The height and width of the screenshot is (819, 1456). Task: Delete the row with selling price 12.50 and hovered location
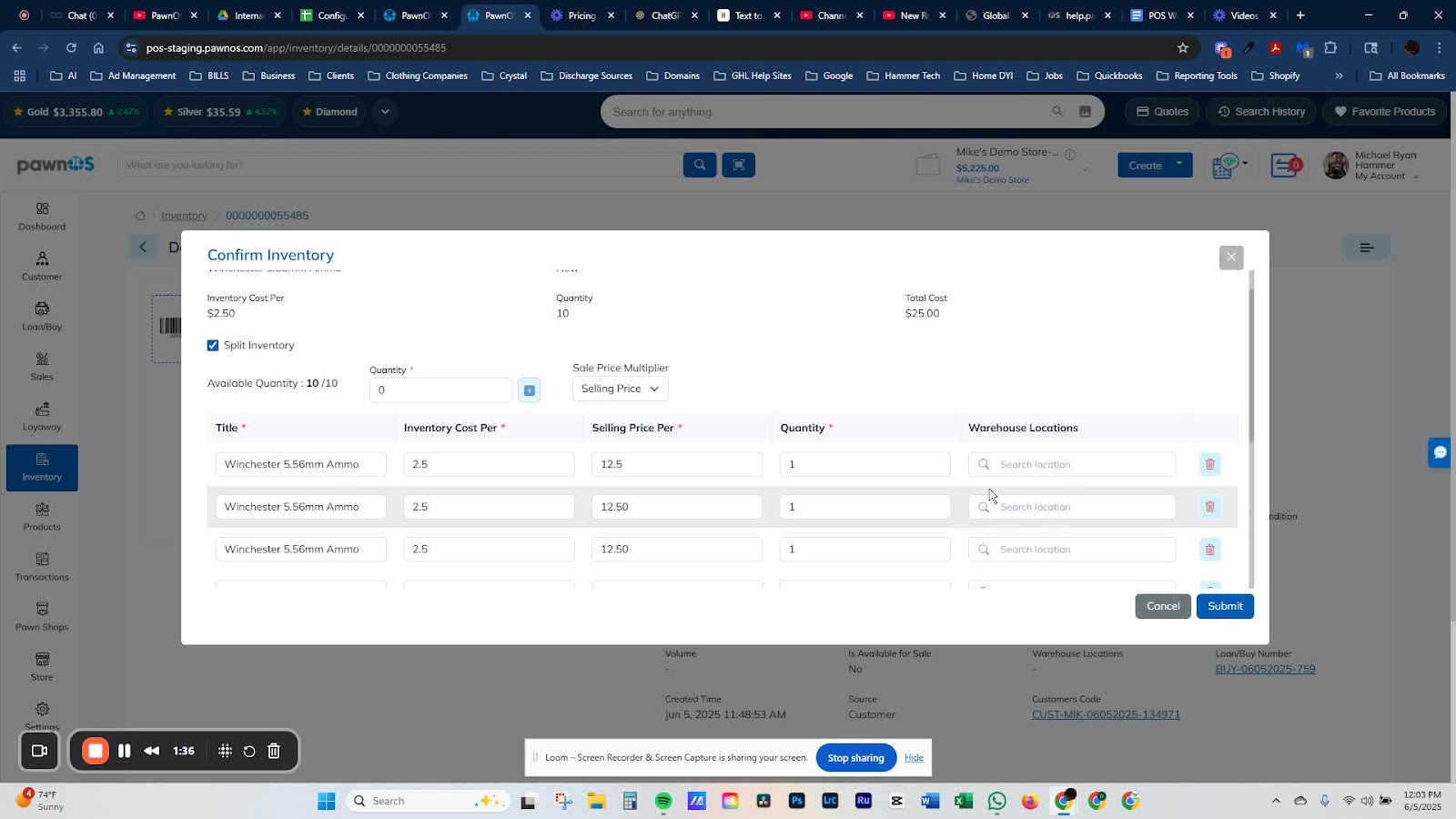(x=1209, y=507)
